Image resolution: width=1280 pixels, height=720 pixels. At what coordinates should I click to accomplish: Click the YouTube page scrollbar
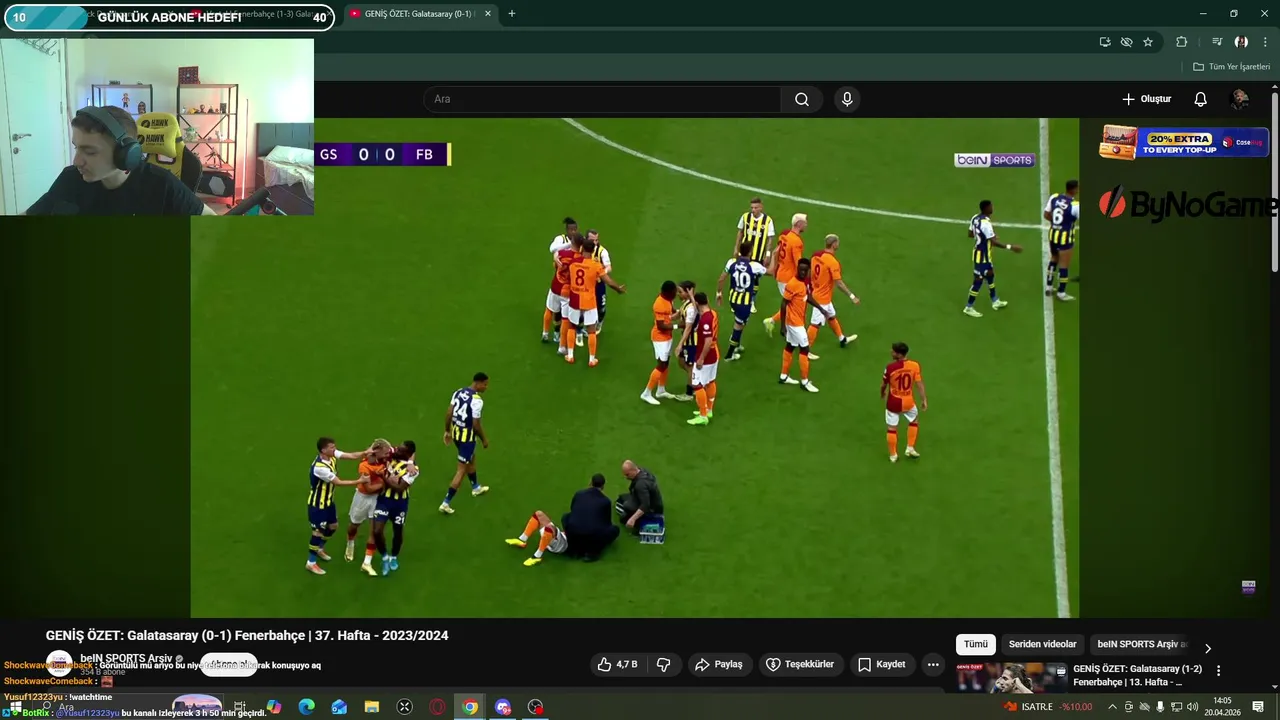pos(1274,180)
